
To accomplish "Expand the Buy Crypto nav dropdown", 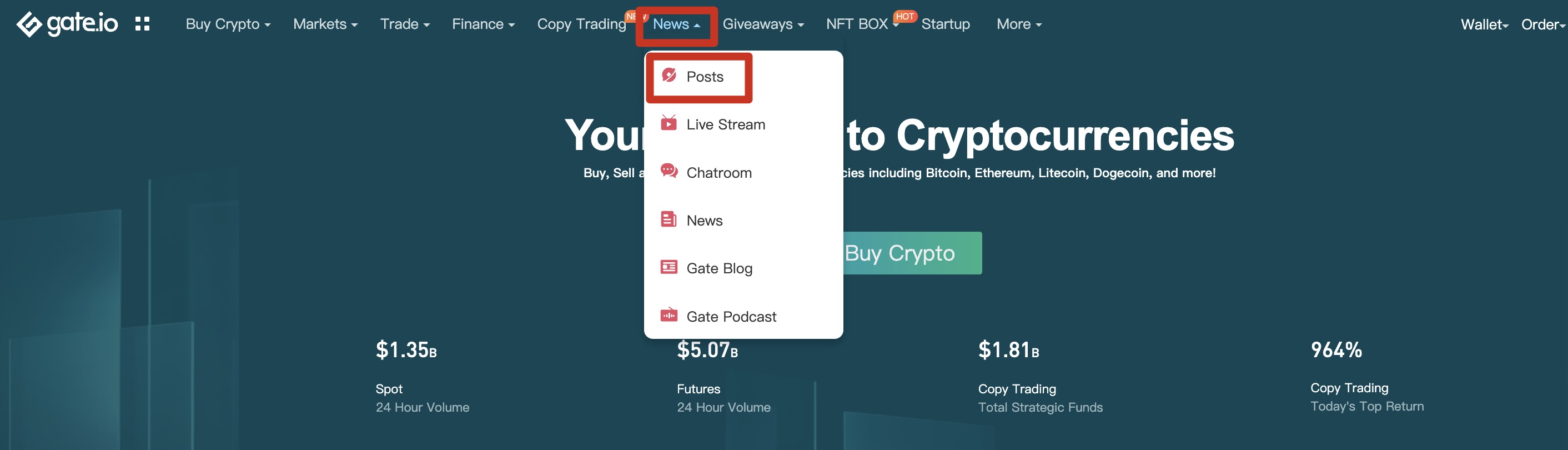I will tap(228, 24).
